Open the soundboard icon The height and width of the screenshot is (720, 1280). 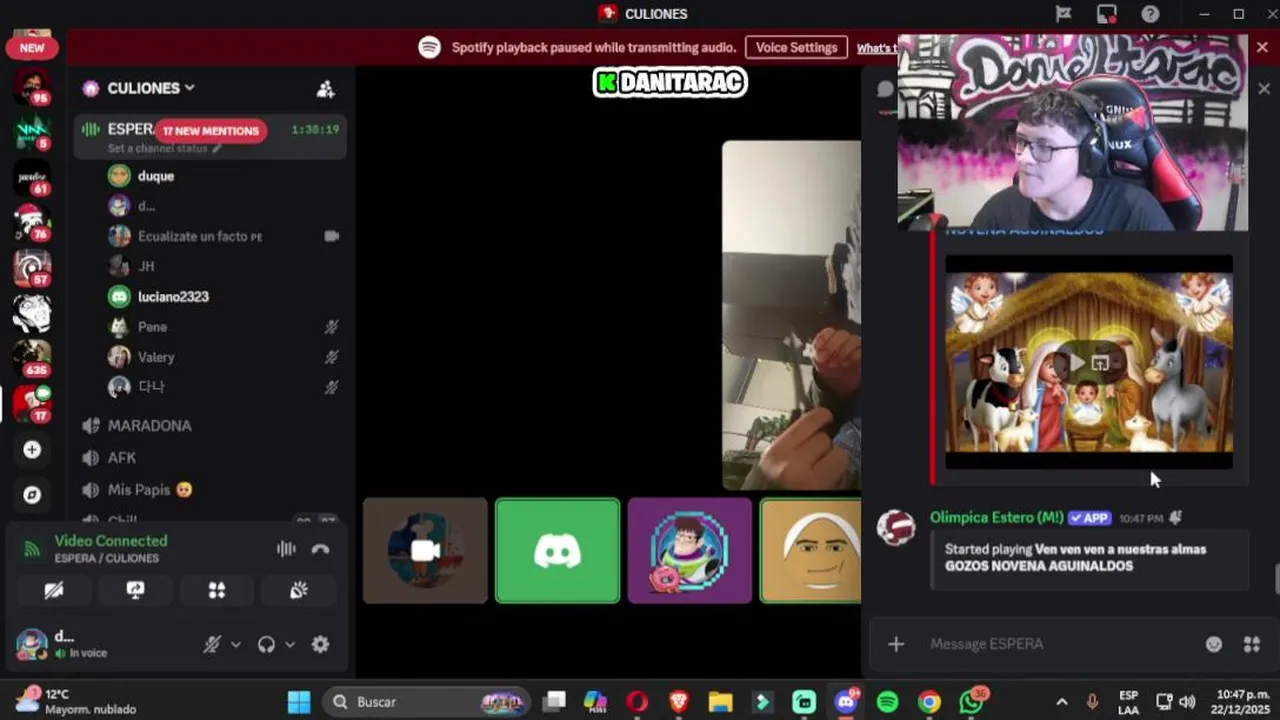click(x=298, y=590)
